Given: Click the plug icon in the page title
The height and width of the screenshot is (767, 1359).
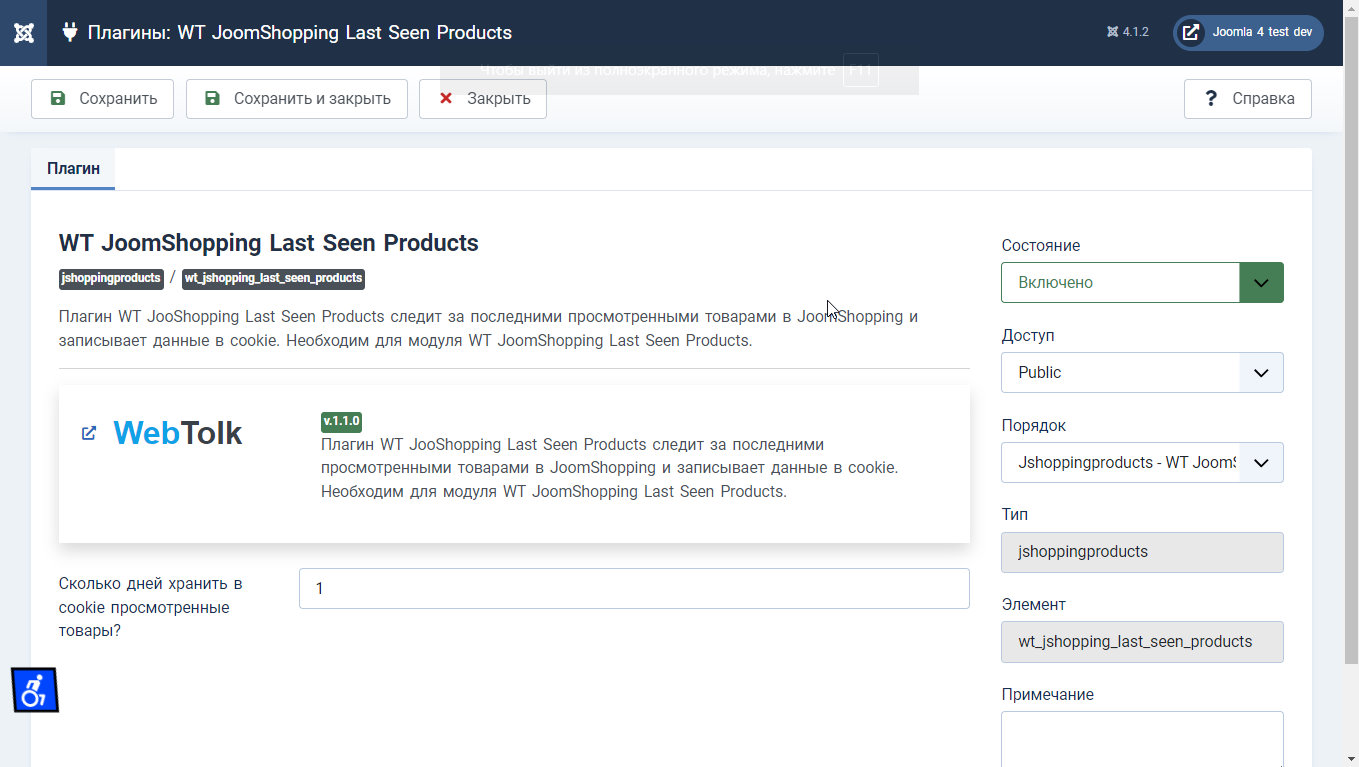Looking at the screenshot, I should click(70, 32).
